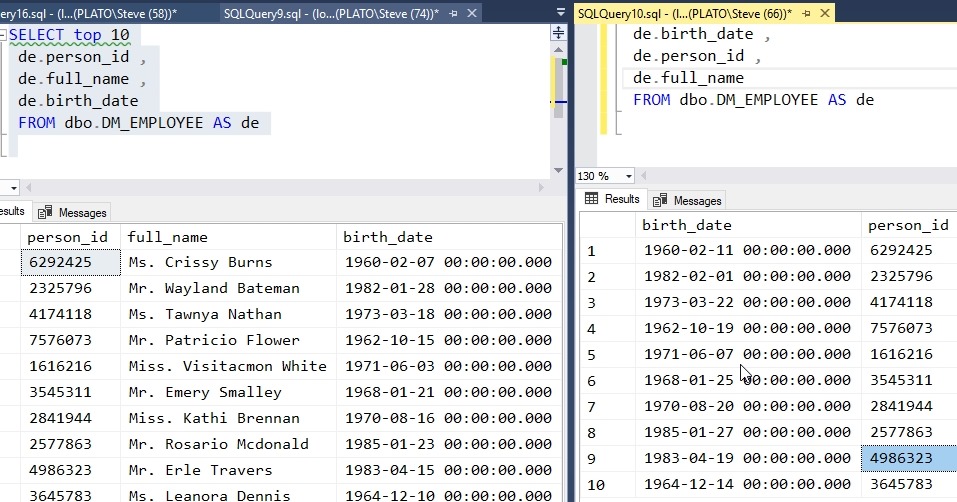Image resolution: width=957 pixels, height=502 pixels.
Task: Click the birth_date column header in right grid
Action: tap(687, 225)
